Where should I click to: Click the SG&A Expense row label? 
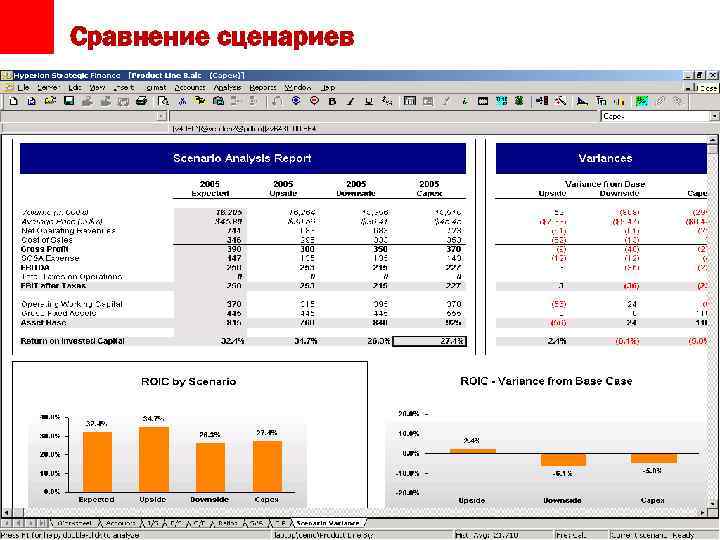tap(50, 259)
